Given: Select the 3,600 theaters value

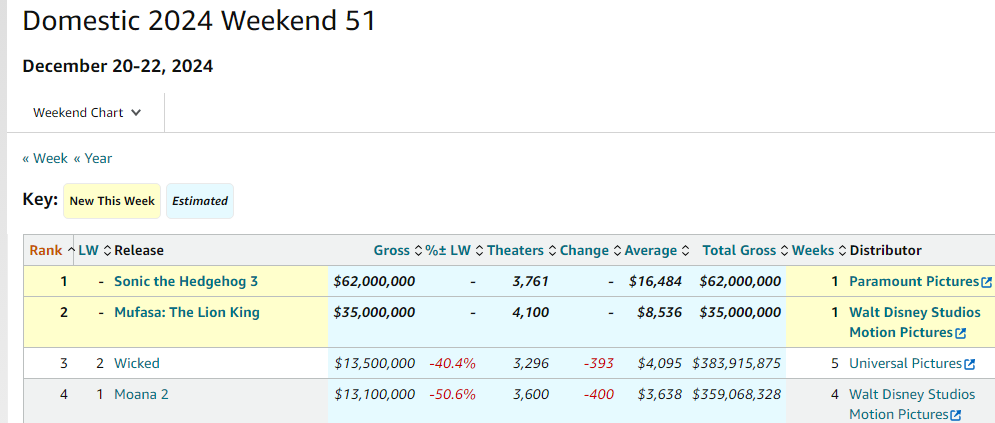Looking at the screenshot, I should [x=530, y=394].
